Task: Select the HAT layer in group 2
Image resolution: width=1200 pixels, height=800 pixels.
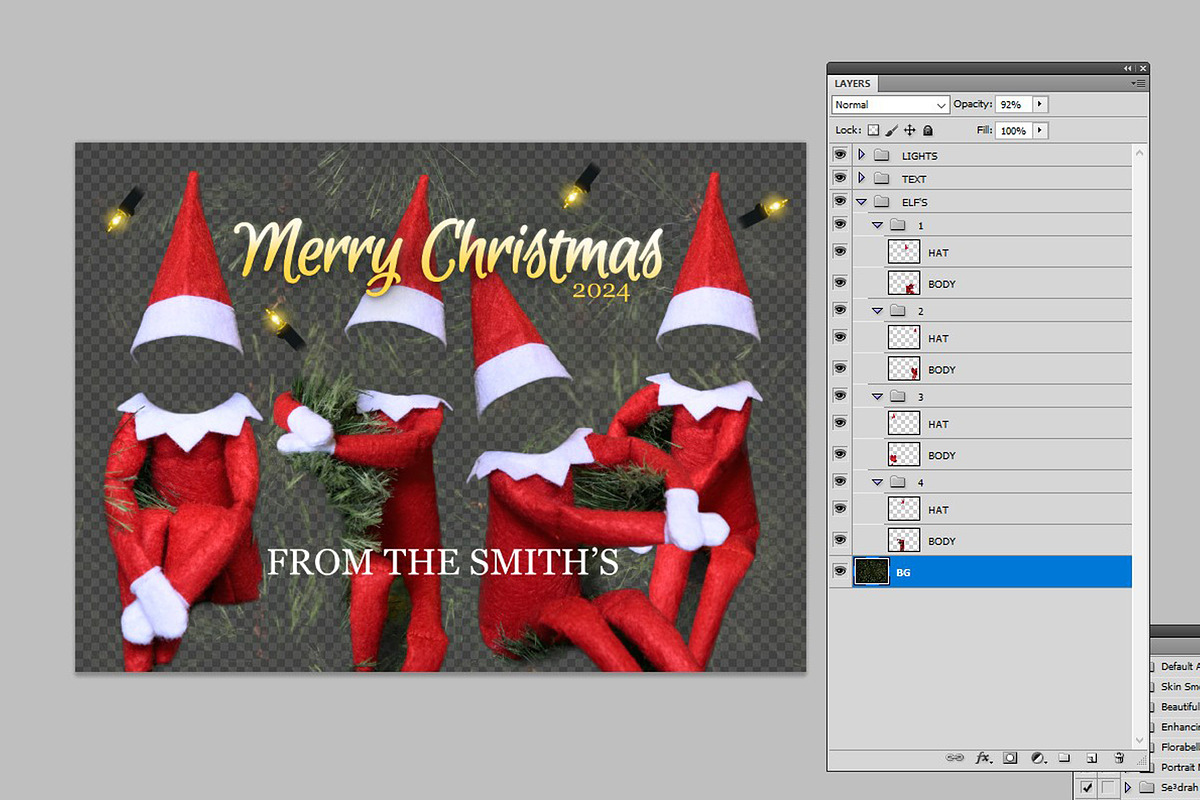Action: point(991,338)
